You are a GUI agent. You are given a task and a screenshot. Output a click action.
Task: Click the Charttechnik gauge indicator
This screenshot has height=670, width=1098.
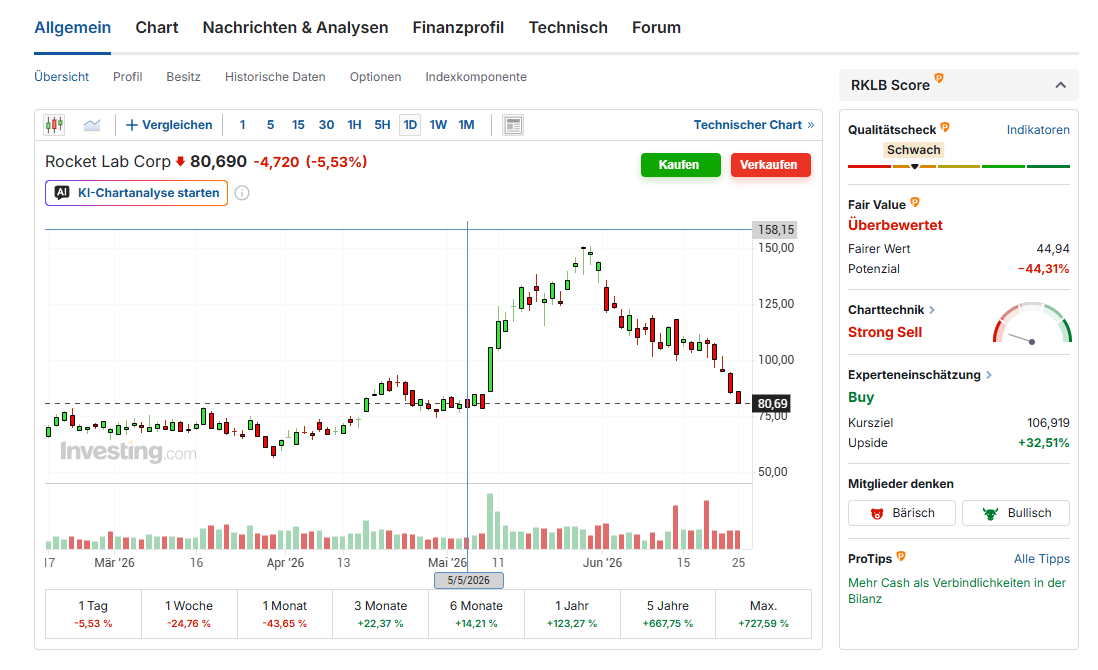click(1032, 323)
